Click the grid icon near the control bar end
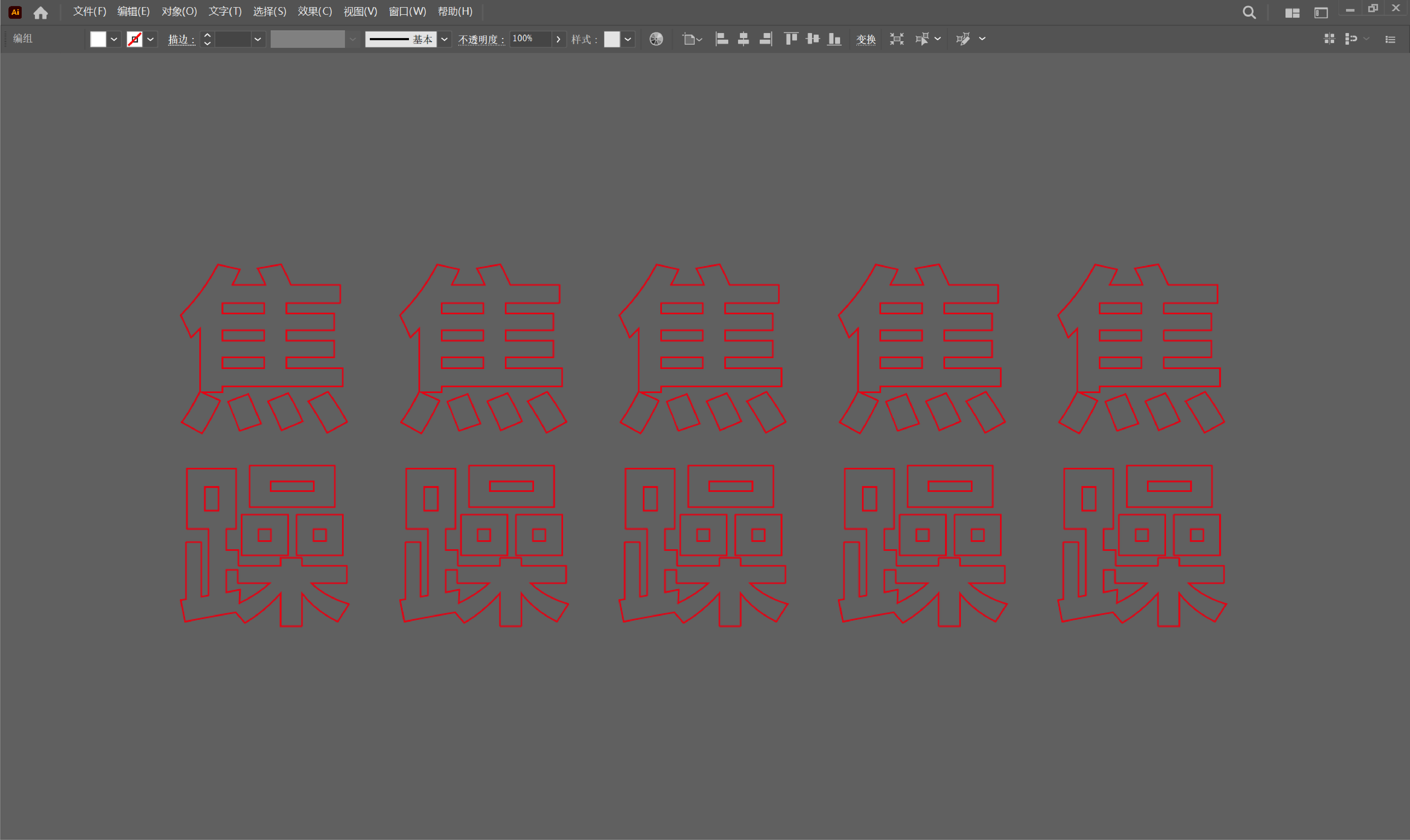The image size is (1410, 840). click(1330, 39)
